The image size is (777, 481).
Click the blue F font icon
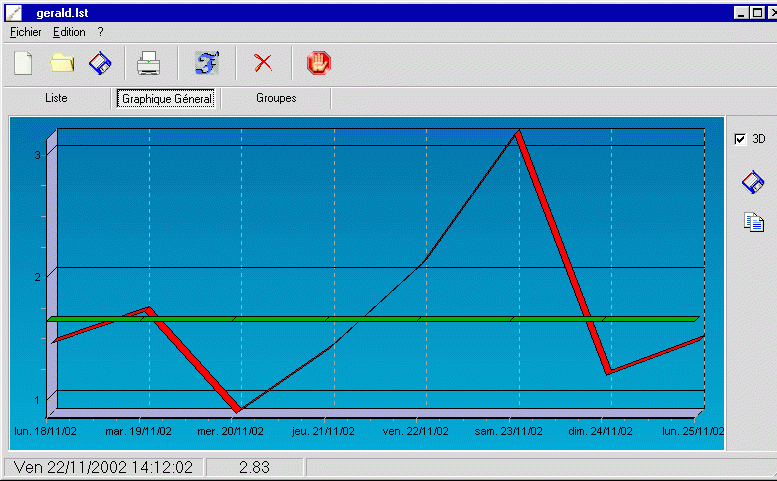pos(206,63)
